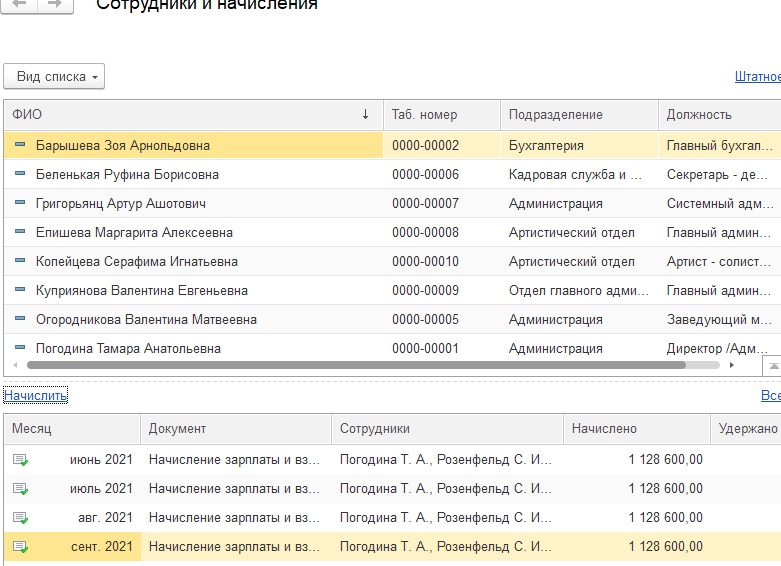Viewport: 781px width, 566px height.
Task: Select row Погодина Тамара Анатольевна
Action: tap(392, 348)
